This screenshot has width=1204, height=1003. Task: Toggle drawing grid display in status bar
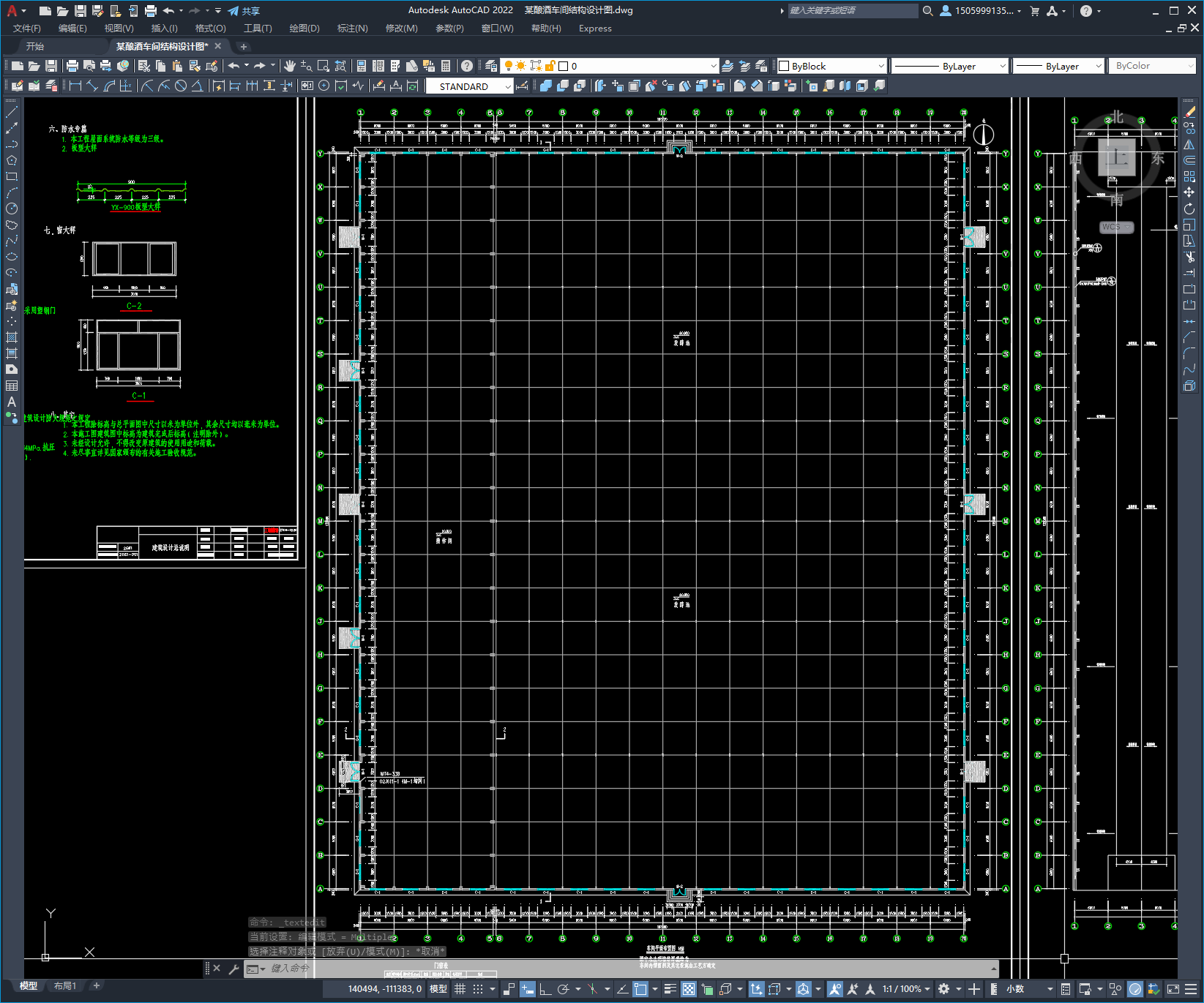460,989
